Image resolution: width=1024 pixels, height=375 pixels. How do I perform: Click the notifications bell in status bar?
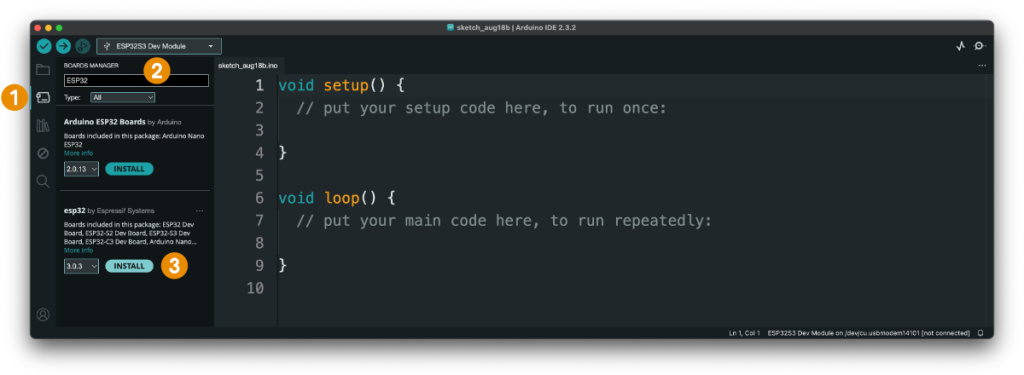980,333
